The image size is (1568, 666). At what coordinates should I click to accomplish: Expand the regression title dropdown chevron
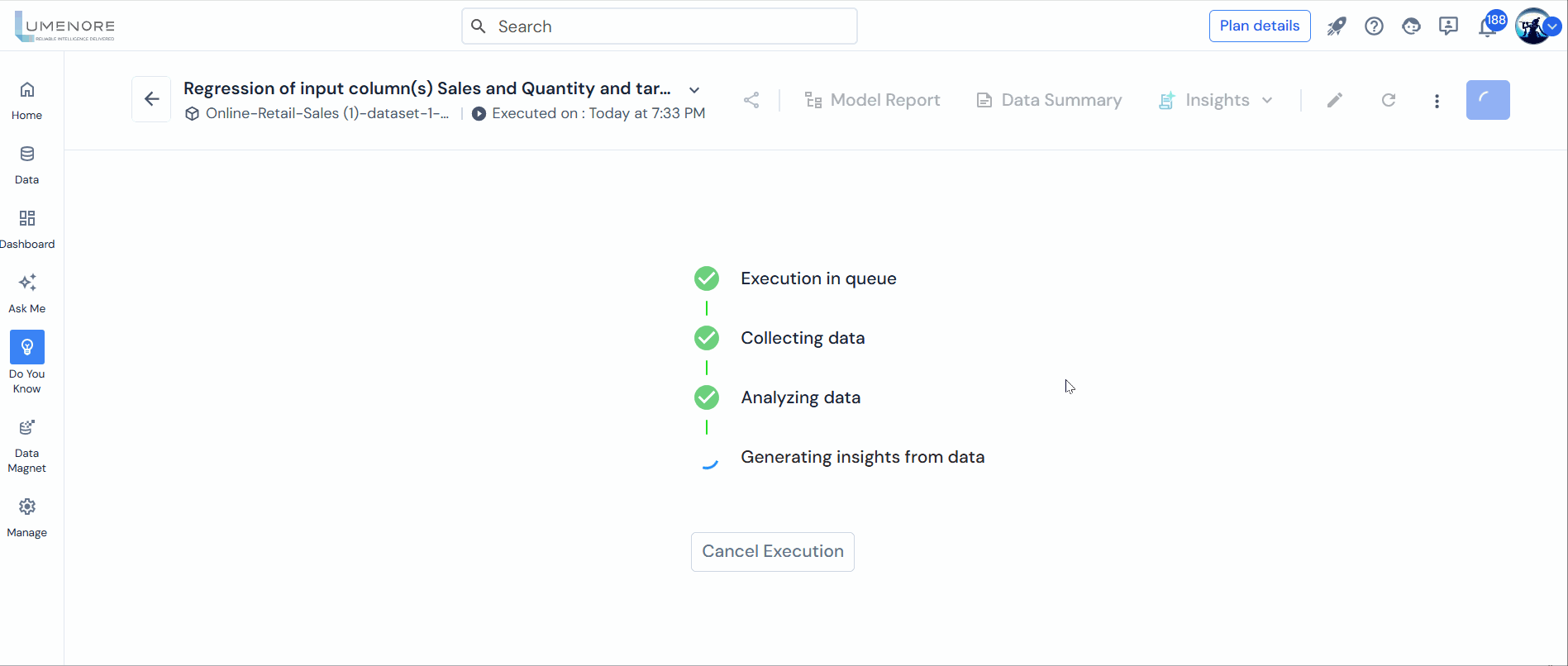pyautogui.click(x=694, y=89)
